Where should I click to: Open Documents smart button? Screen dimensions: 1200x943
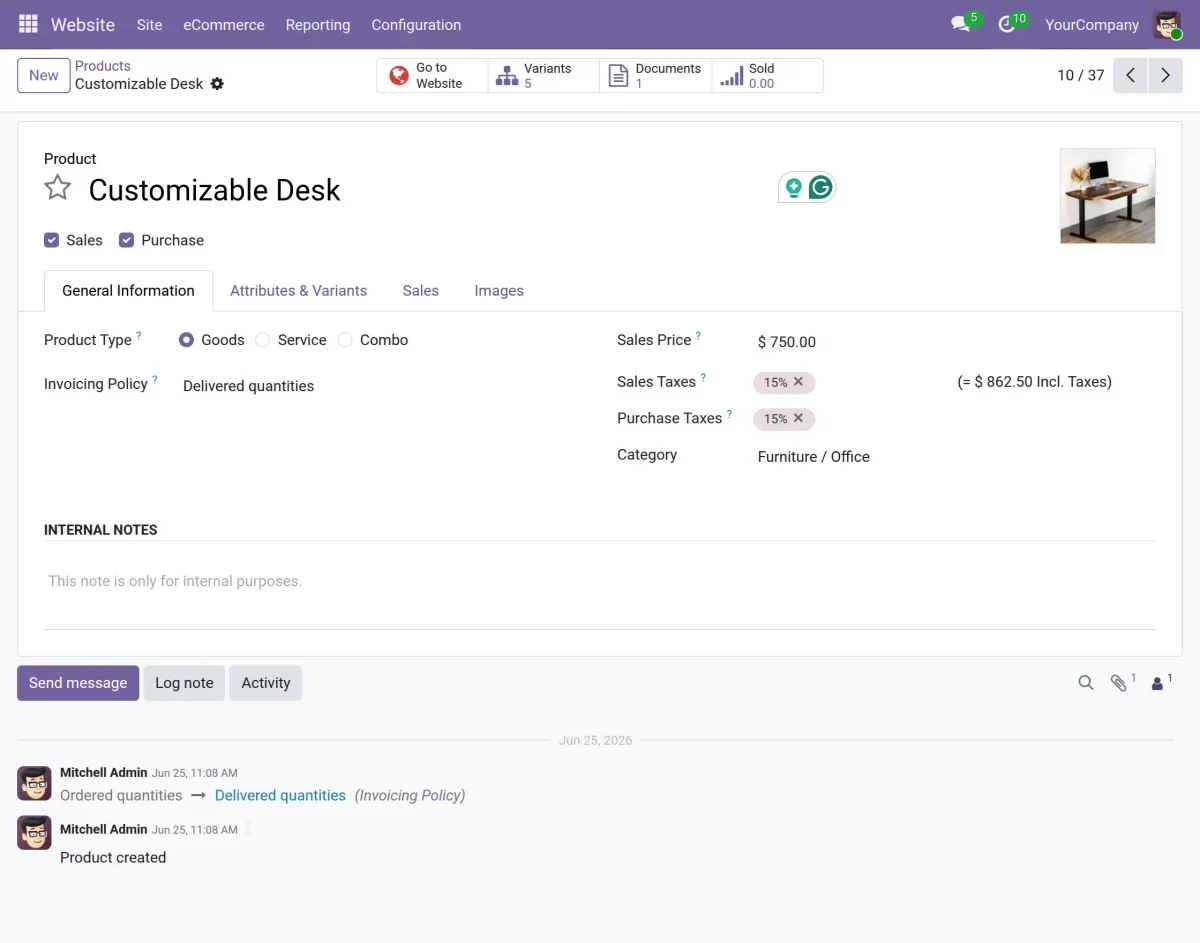[x=655, y=76]
